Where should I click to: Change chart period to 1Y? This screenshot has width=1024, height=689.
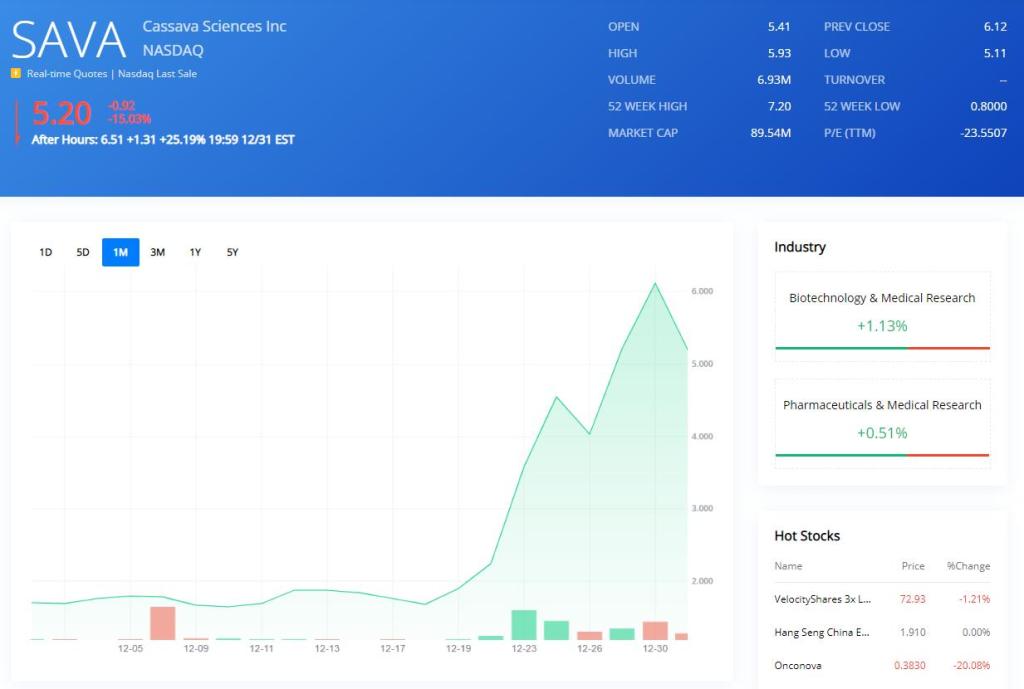click(195, 252)
